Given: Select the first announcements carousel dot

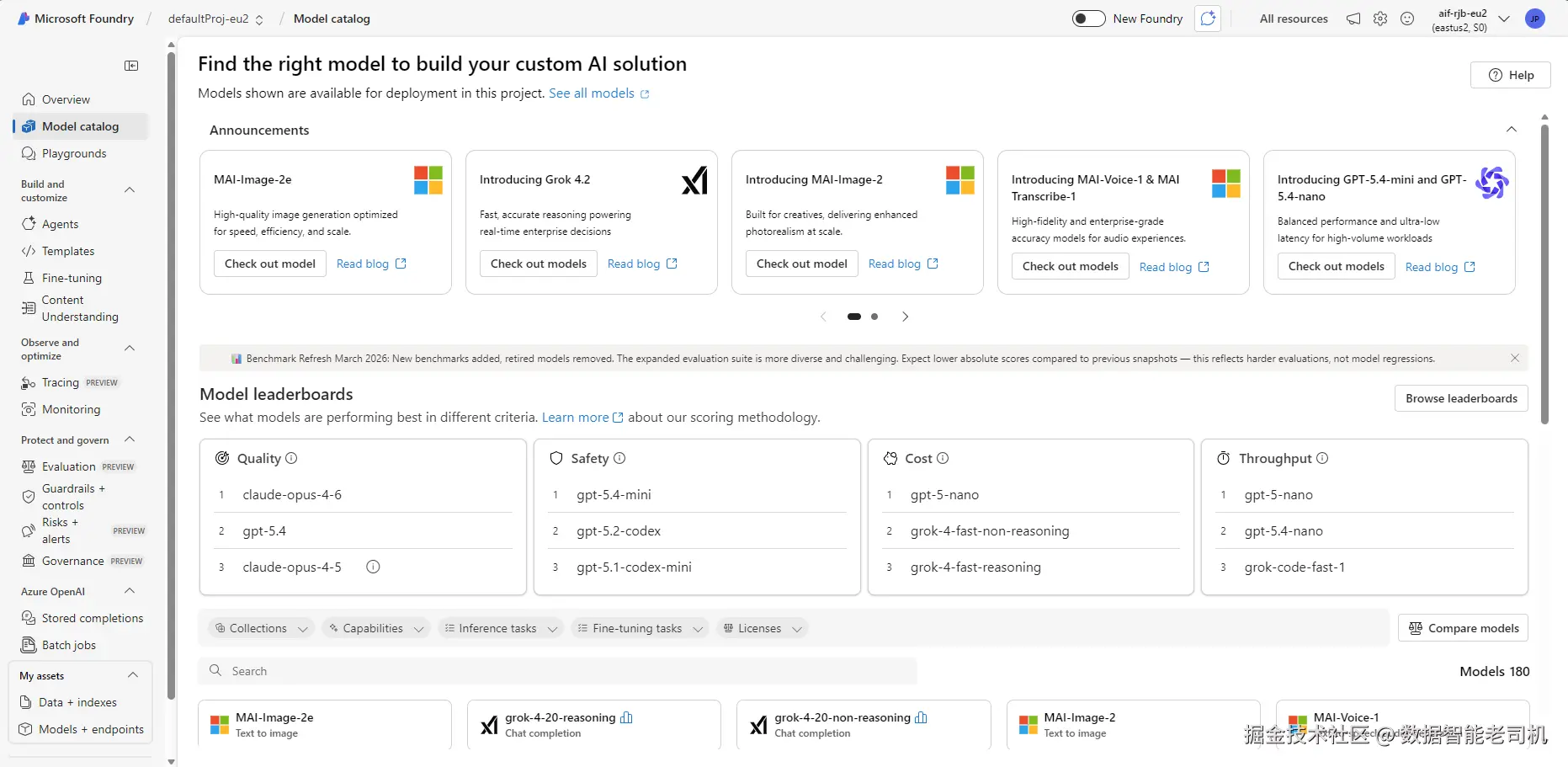Looking at the screenshot, I should 854,317.
